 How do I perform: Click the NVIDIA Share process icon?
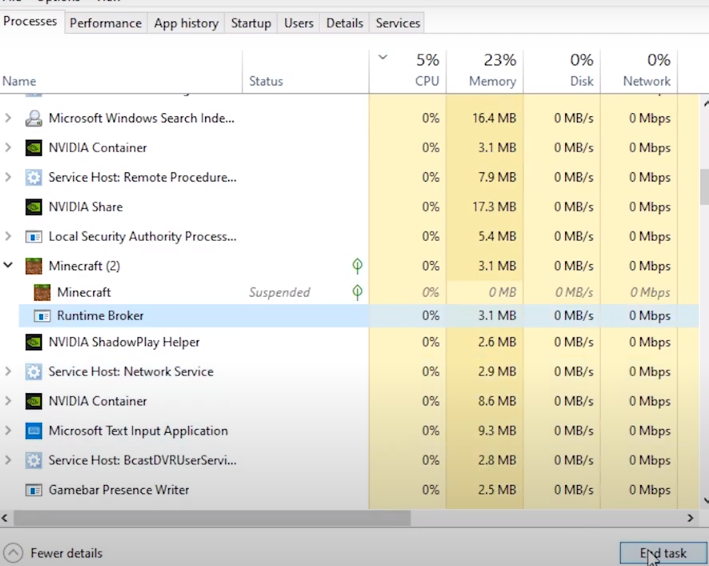33,207
